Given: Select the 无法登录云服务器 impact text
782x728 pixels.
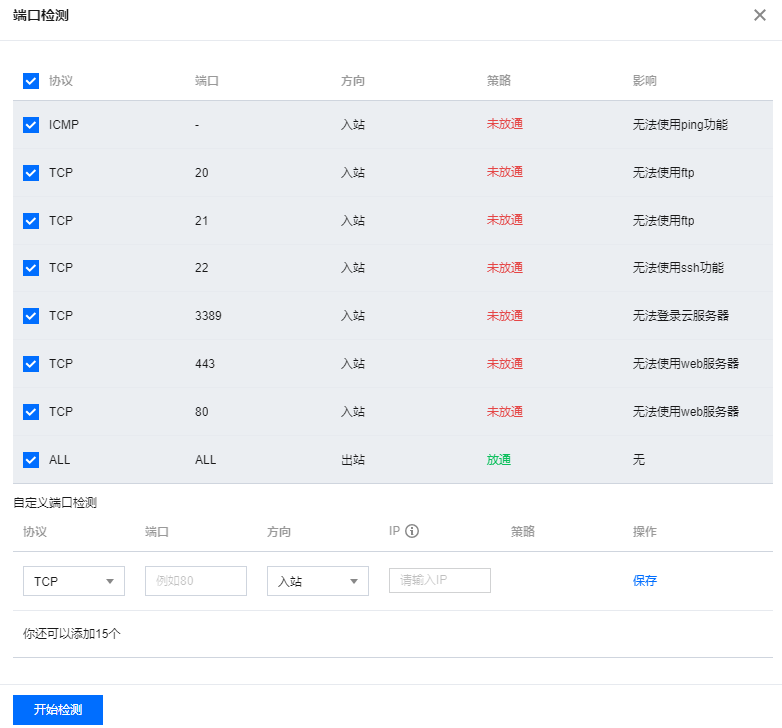Looking at the screenshot, I should [680, 316].
